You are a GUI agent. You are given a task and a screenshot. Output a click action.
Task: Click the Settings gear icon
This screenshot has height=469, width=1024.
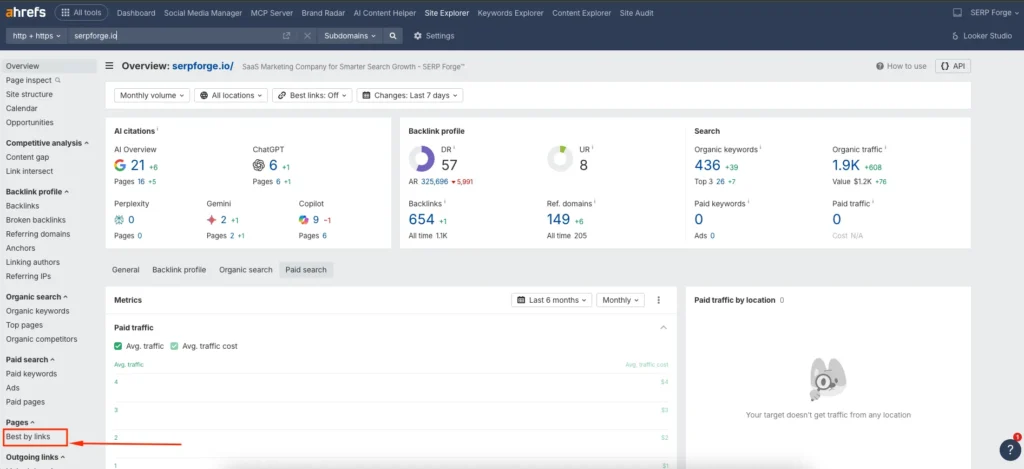tap(418, 36)
